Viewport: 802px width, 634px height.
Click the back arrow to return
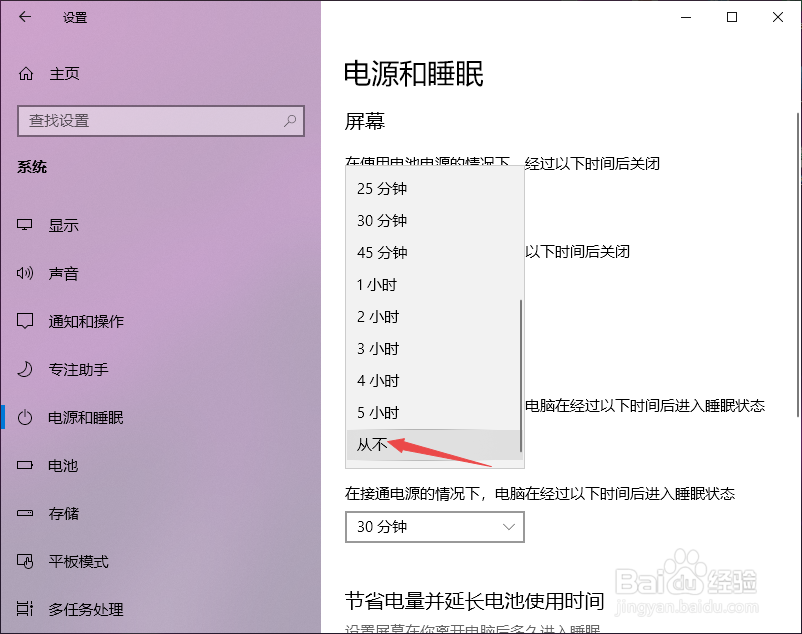point(24,17)
